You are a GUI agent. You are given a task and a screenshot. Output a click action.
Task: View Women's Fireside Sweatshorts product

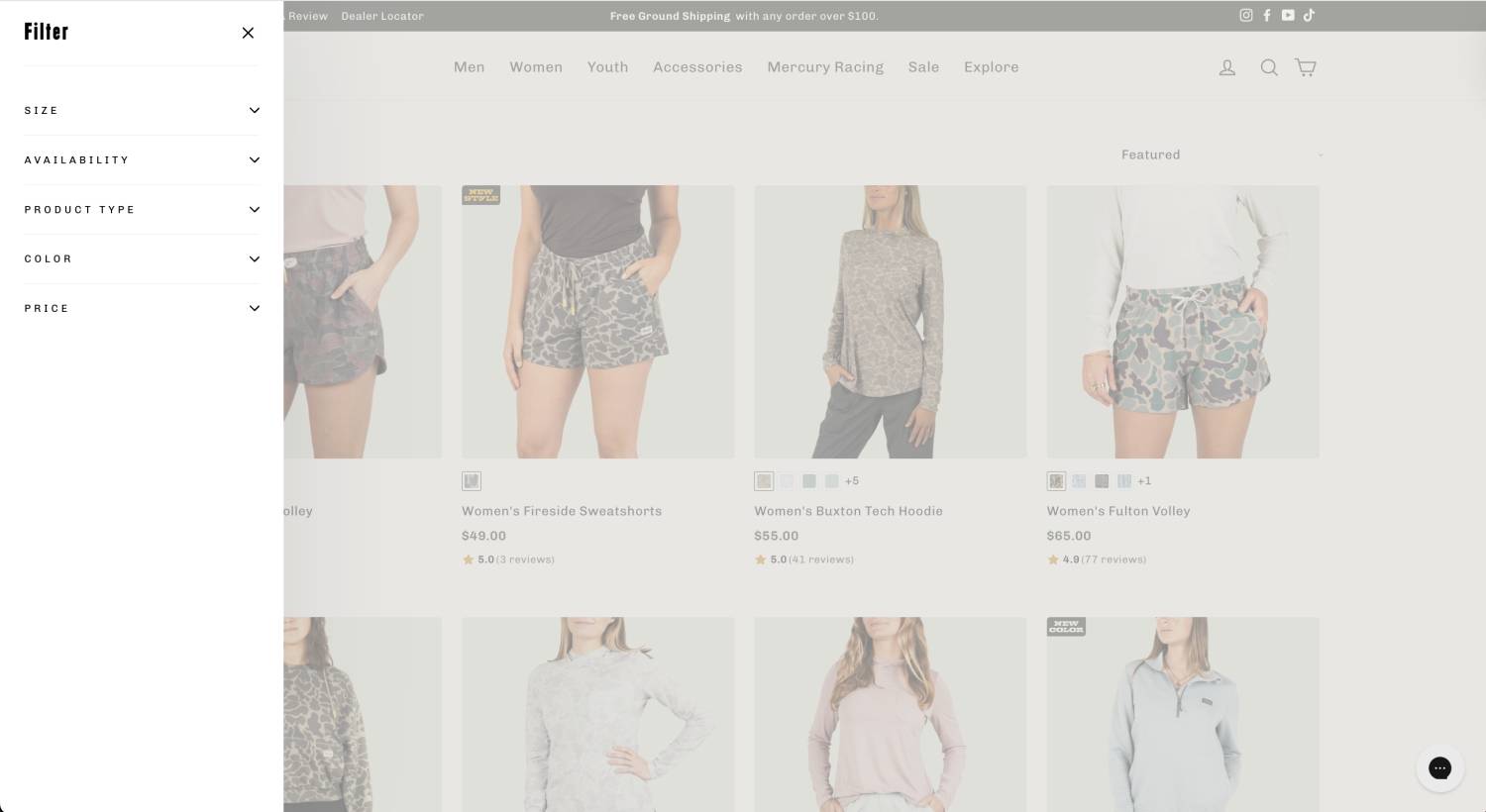[562, 511]
